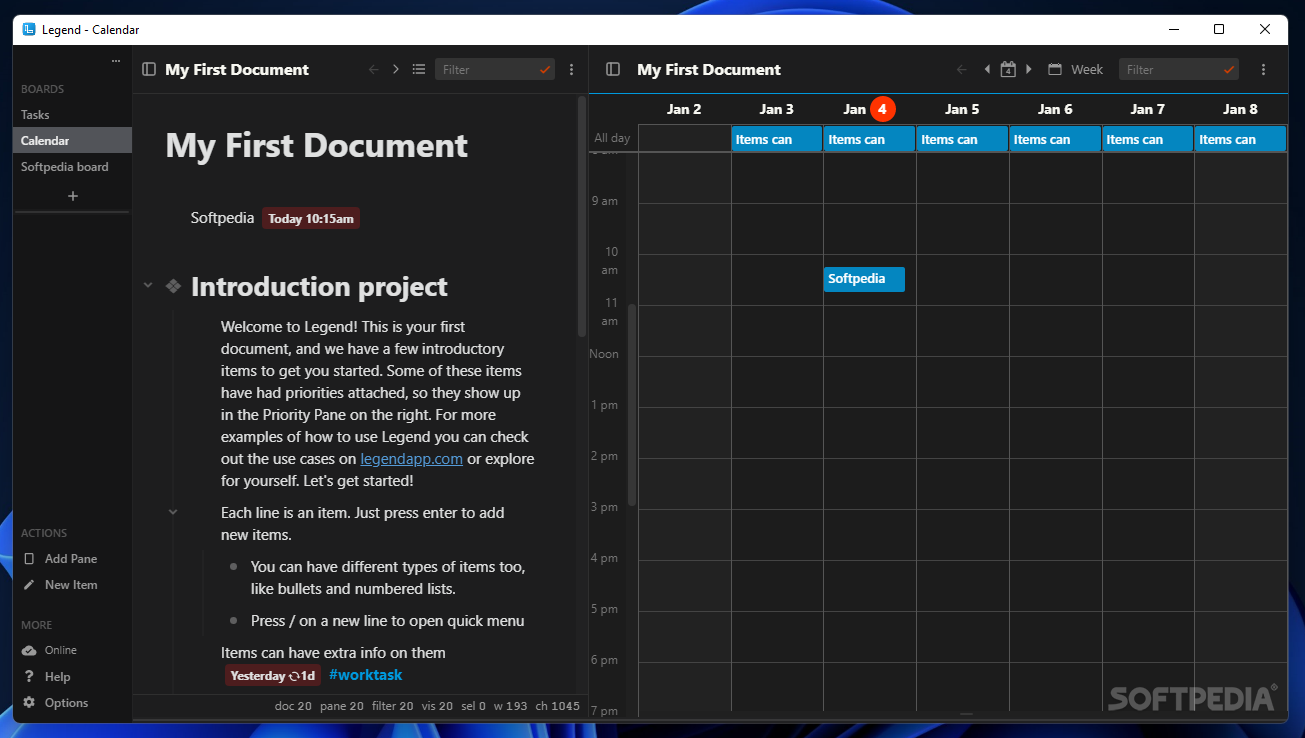Collapse the 'Each line is an item' entry
The image size is (1305, 738).
(x=173, y=512)
